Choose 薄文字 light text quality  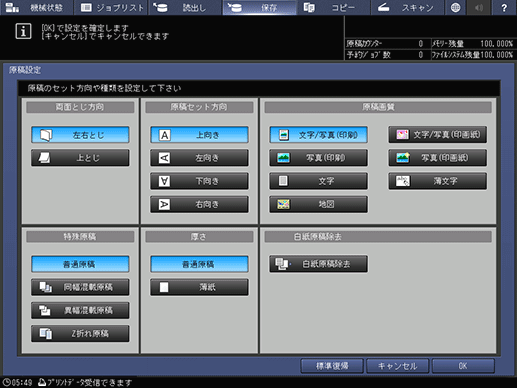[x=438, y=181]
